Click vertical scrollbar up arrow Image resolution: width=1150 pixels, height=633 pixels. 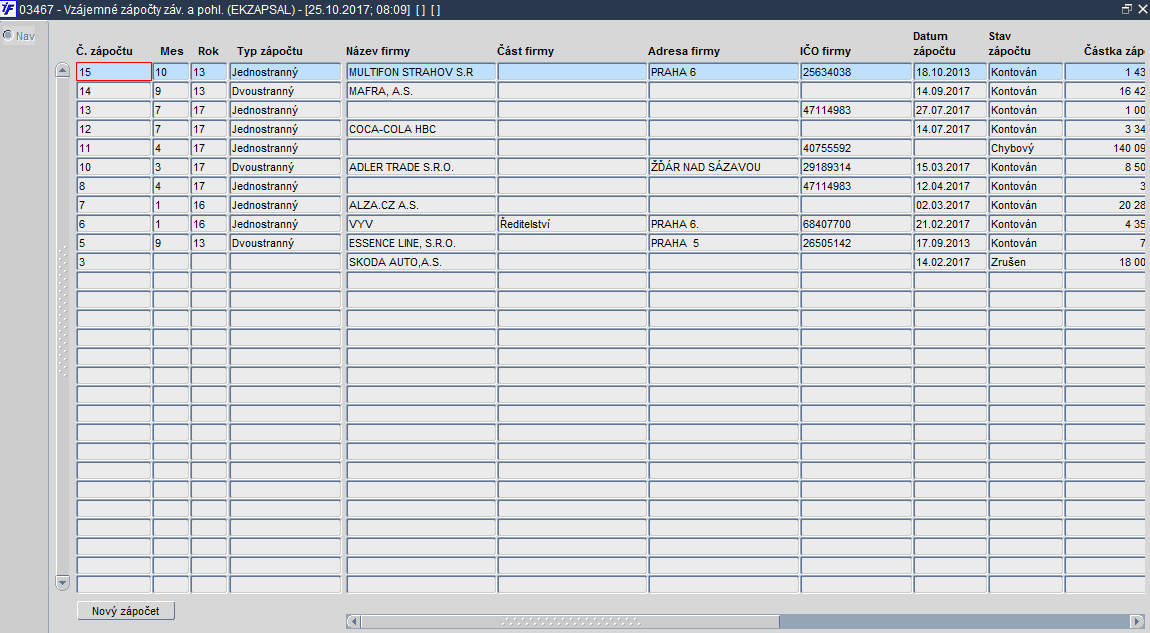pyautogui.click(x=62, y=71)
